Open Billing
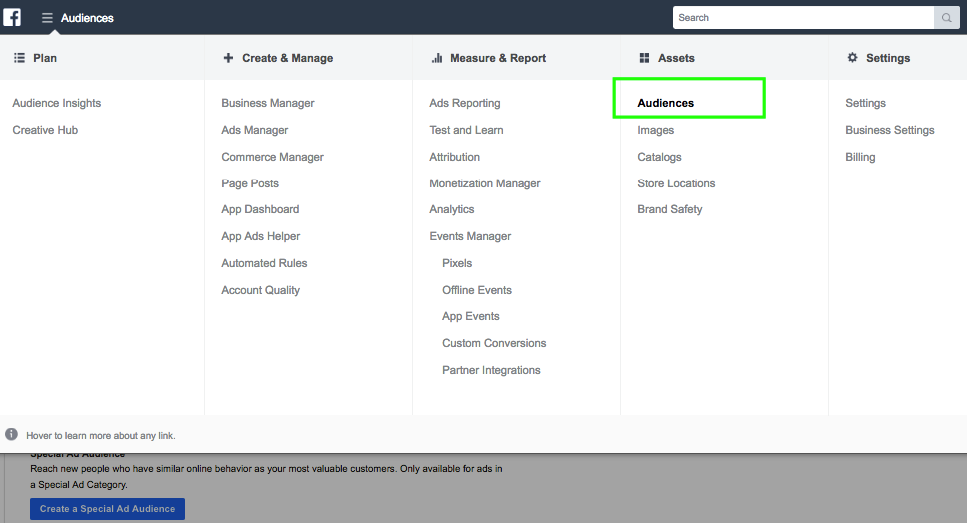 [860, 157]
